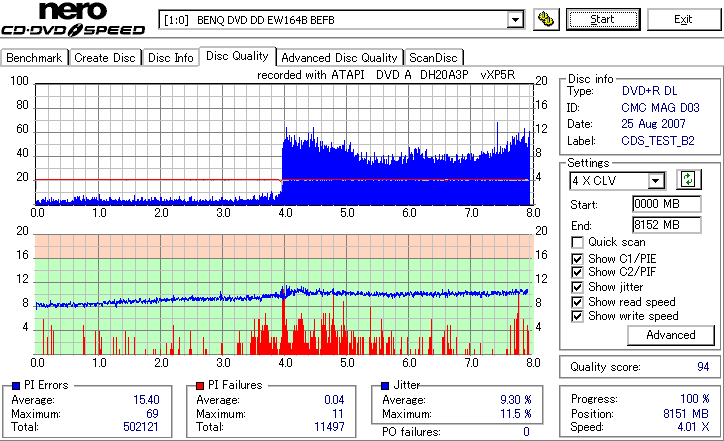Click the disc ID CMC MAG D03

tap(660, 108)
